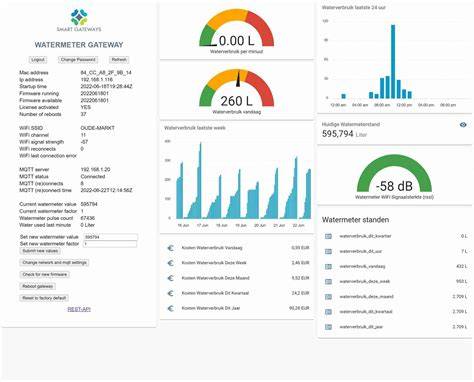The height and width of the screenshot is (382, 474).
Task: Submit the new watermeter values
Action: [40, 251]
